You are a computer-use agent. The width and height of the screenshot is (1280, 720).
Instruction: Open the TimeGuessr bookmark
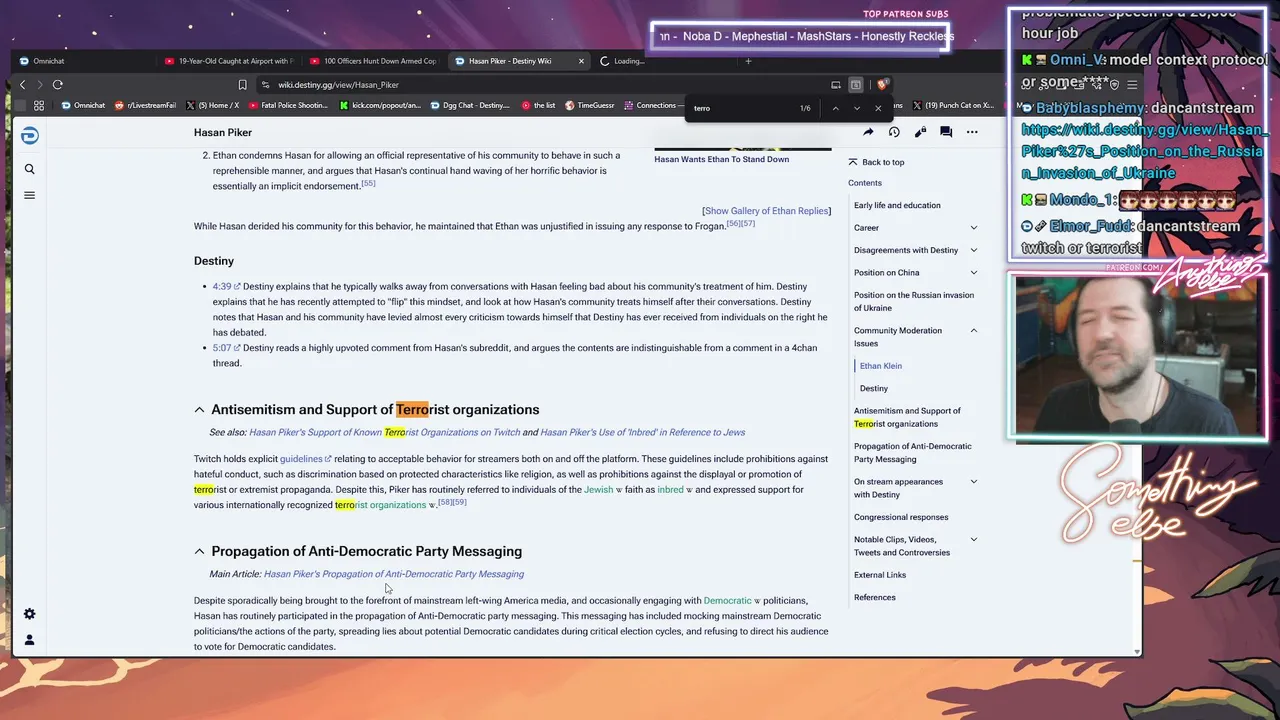588,105
